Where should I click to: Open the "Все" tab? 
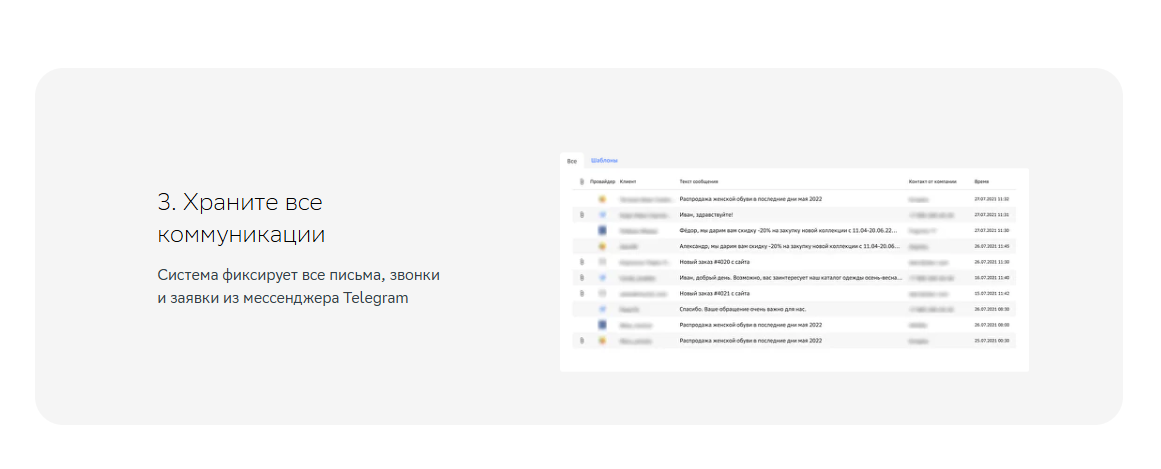coord(572,161)
